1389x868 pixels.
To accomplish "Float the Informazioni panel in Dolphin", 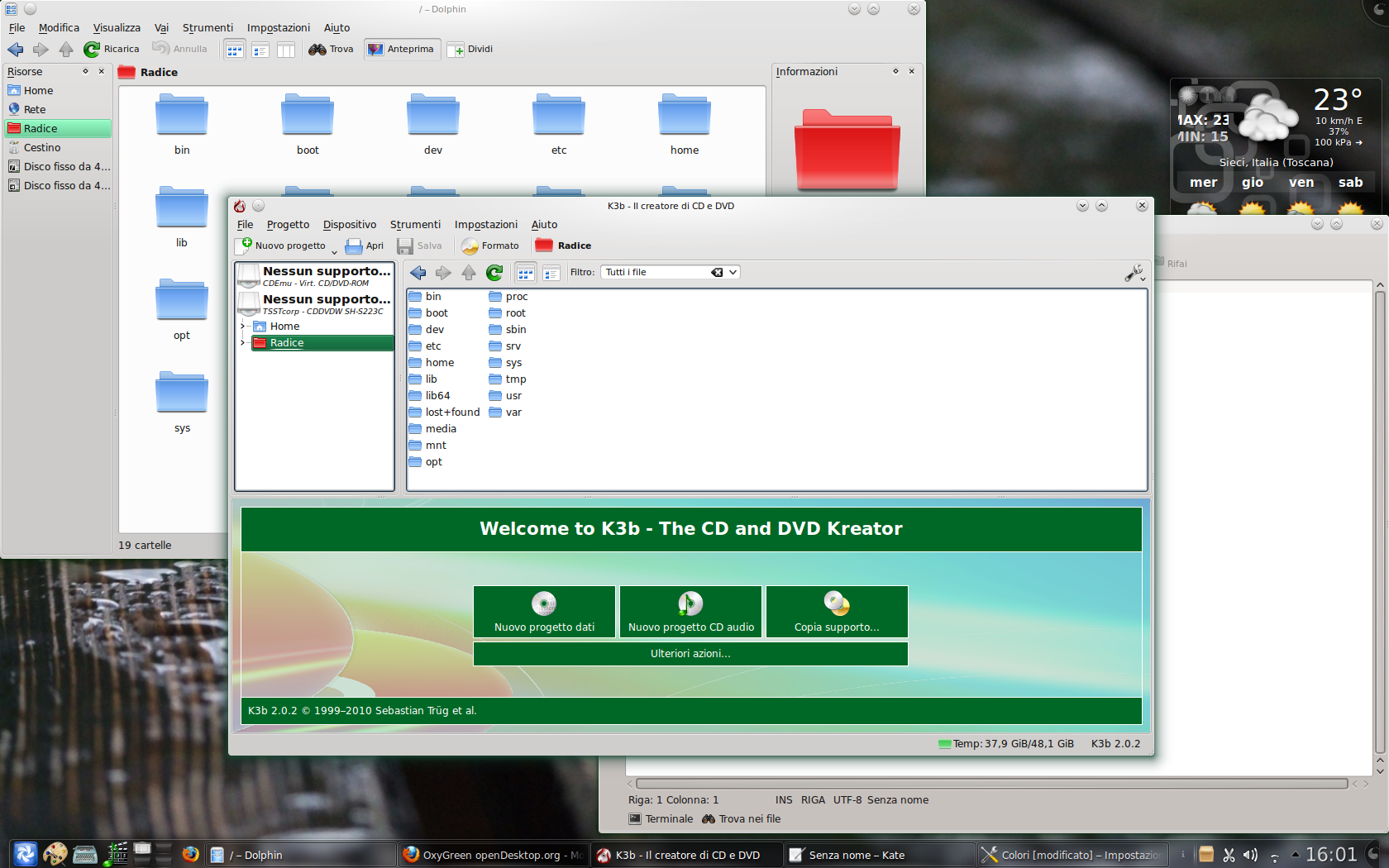I will (895, 72).
